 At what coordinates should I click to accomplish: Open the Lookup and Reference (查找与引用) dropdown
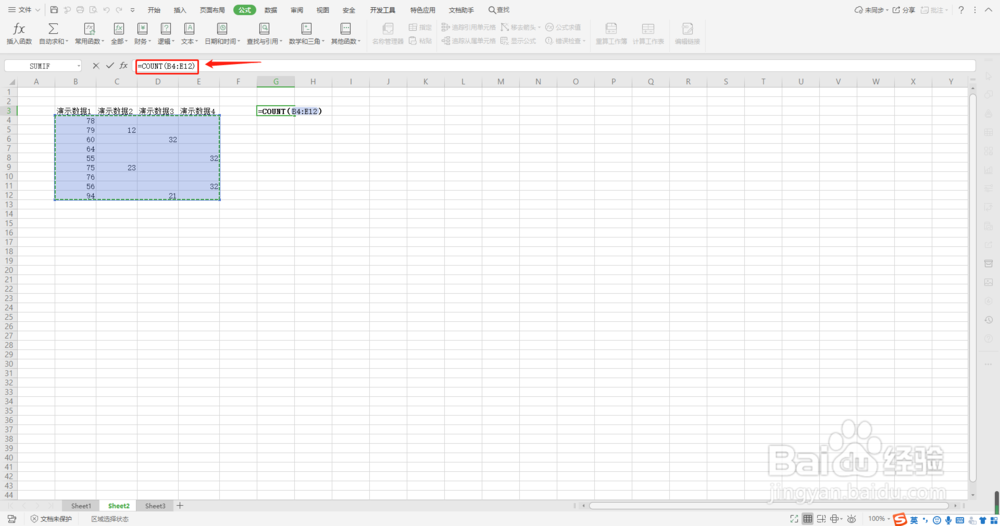tap(264, 33)
